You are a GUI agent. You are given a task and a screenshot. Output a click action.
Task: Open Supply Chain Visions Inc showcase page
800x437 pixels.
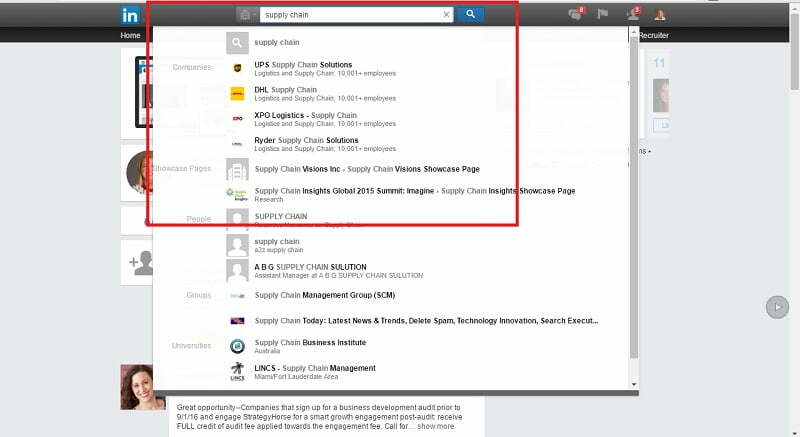[x=367, y=169]
